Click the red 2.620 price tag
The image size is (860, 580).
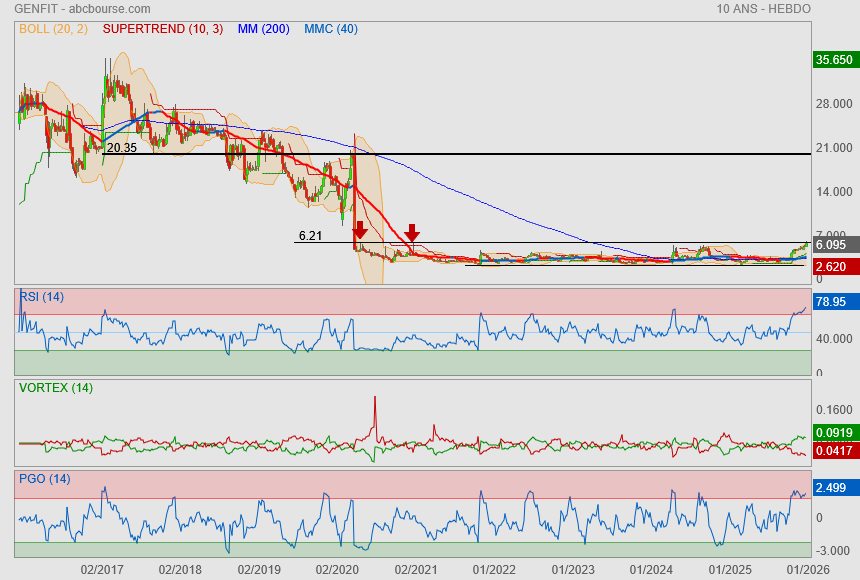click(834, 267)
